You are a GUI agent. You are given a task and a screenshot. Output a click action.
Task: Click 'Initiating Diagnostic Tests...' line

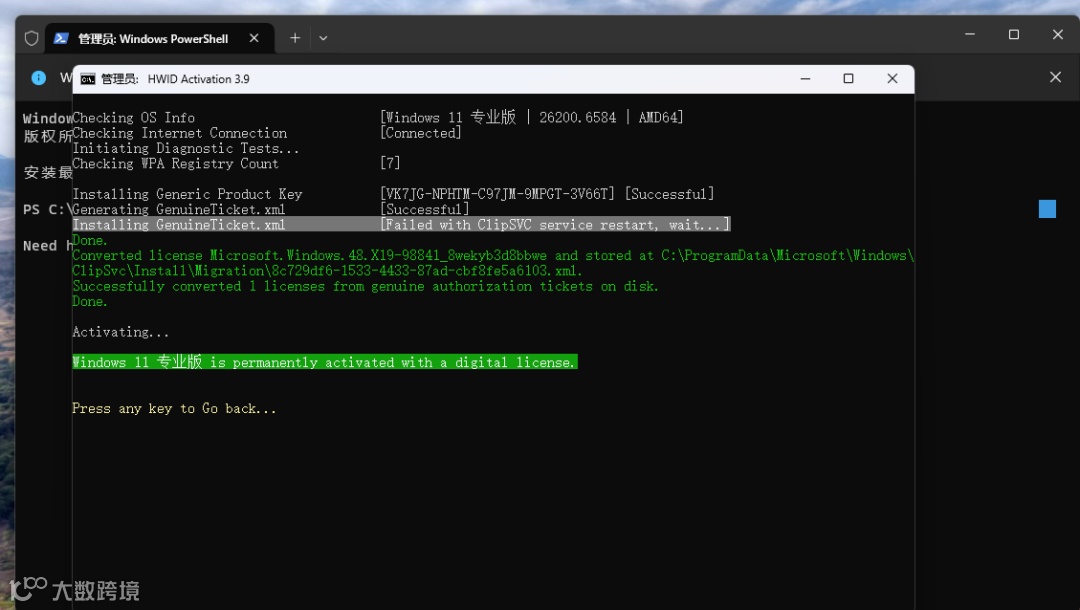pos(186,148)
